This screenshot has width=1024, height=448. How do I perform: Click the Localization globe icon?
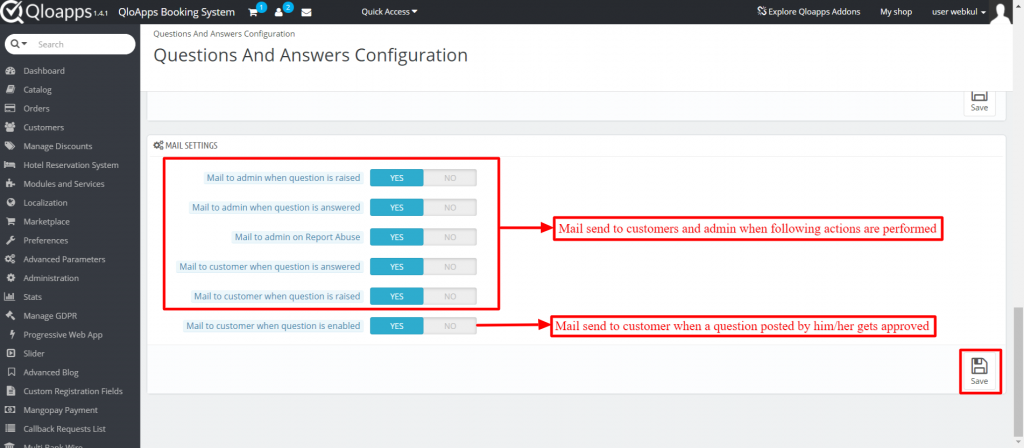[x=10, y=202]
